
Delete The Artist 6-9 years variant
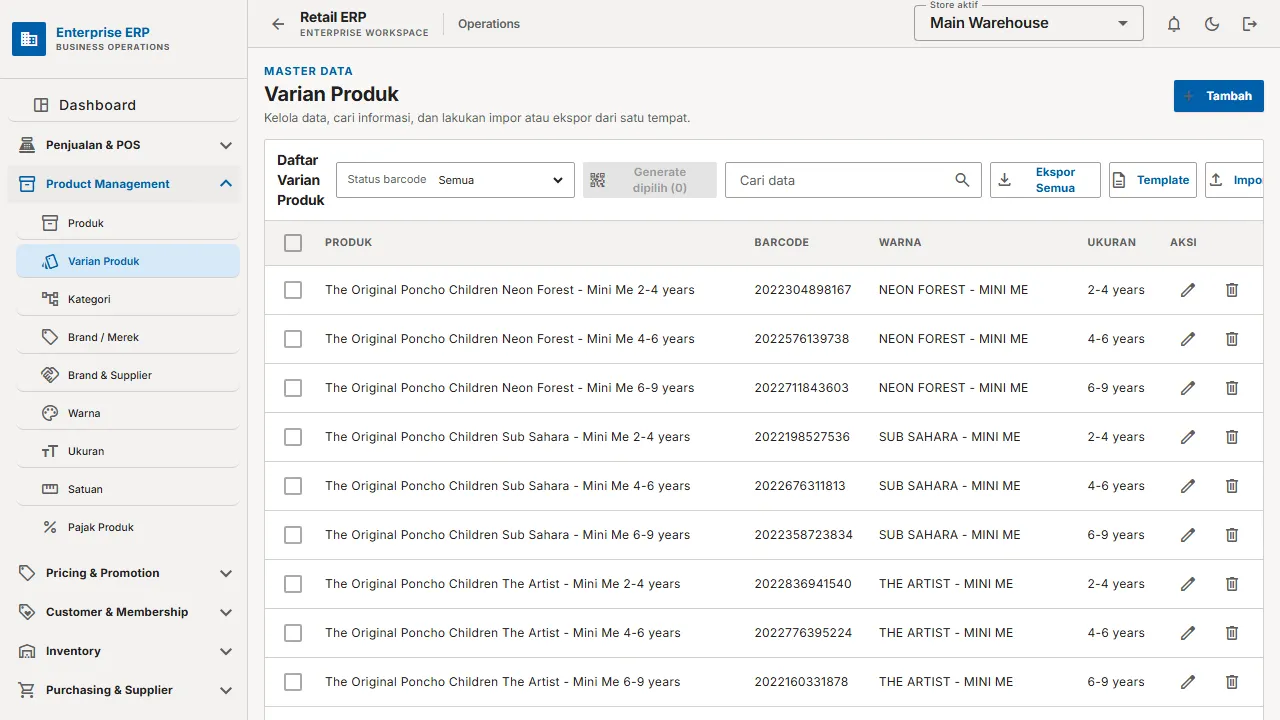[x=1232, y=682]
